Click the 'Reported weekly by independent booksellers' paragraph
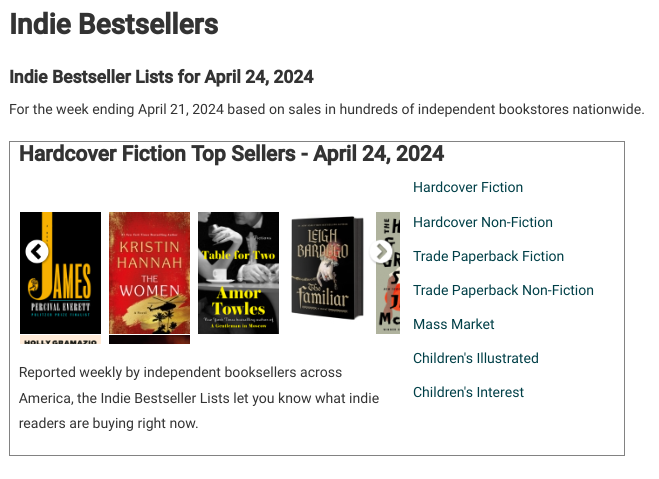Viewport: 659px width, 479px height. [x=180, y=398]
